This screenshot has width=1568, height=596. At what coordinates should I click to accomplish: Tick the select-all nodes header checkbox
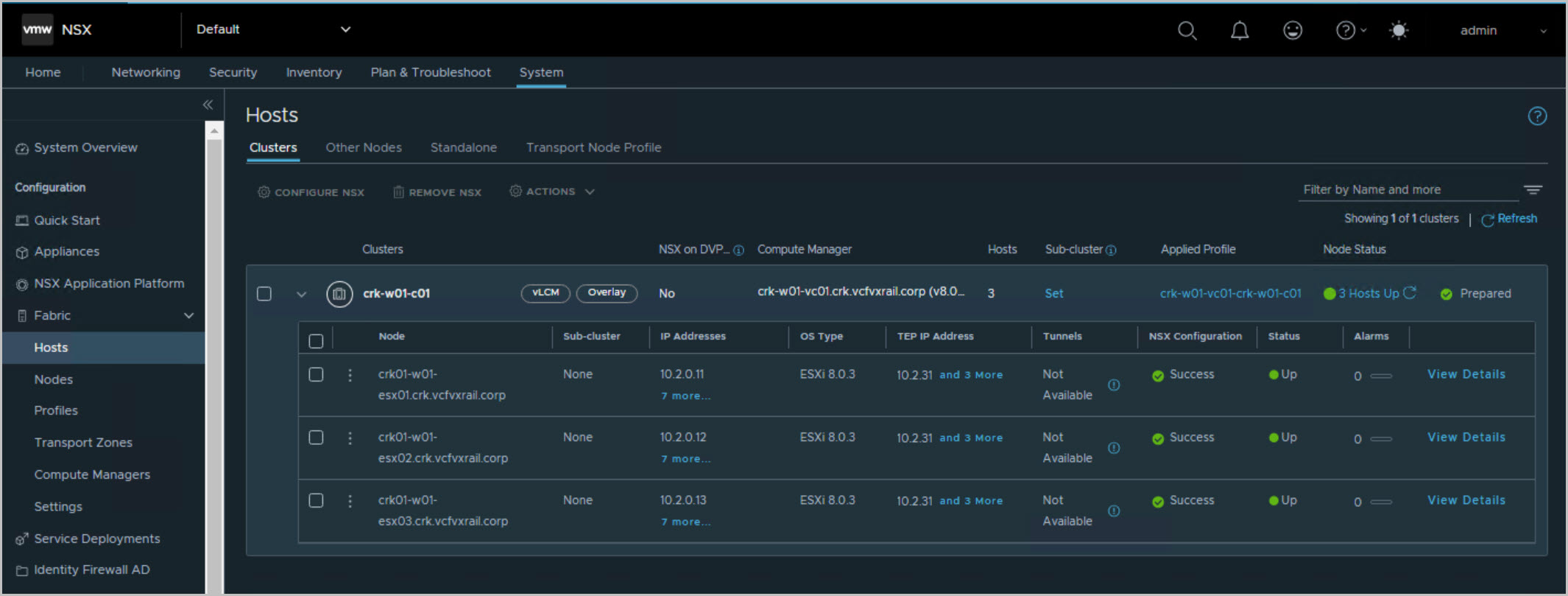pyautogui.click(x=316, y=340)
